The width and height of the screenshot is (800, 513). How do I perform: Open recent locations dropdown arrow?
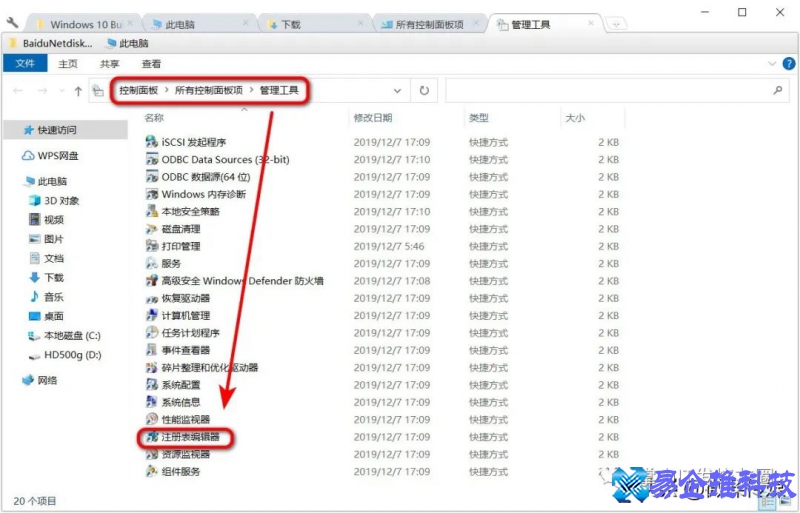pos(62,91)
